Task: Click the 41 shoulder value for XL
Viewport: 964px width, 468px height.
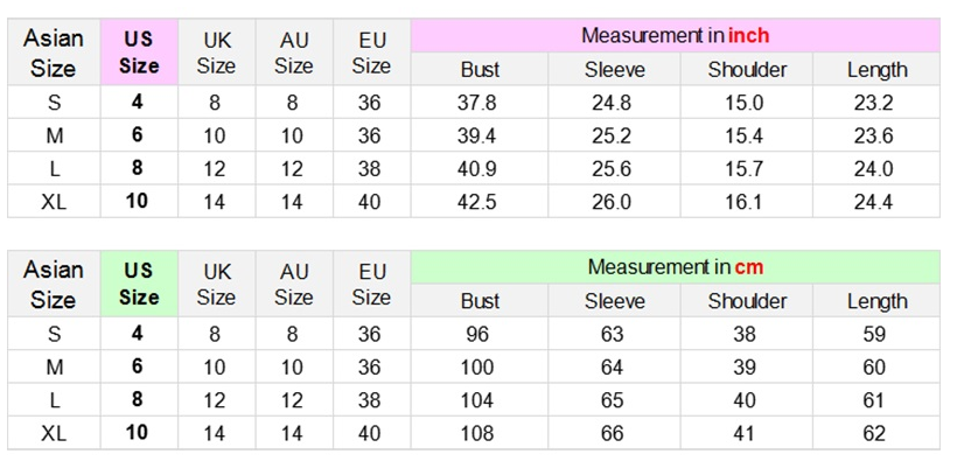Action: (744, 432)
